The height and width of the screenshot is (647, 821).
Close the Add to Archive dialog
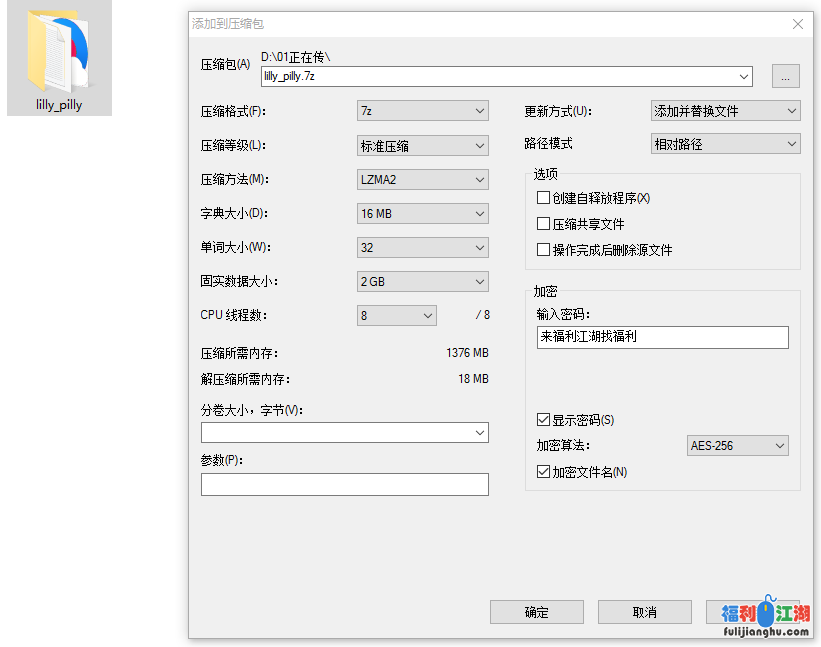click(x=797, y=24)
